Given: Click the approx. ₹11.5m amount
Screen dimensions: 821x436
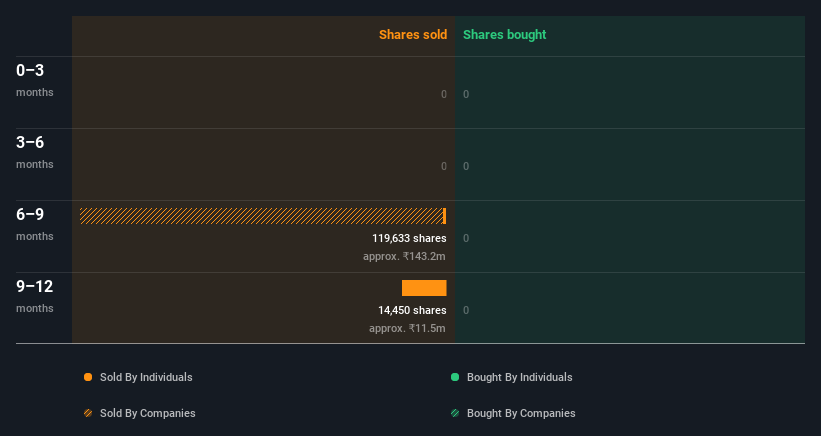Looking at the screenshot, I should (x=407, y=329).
